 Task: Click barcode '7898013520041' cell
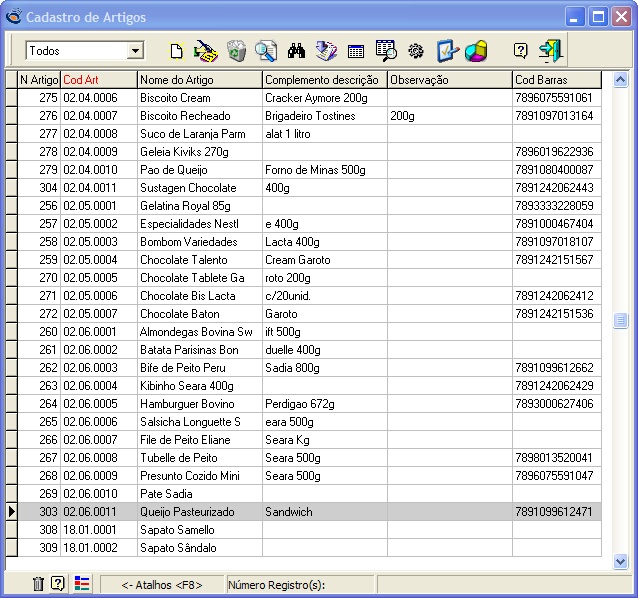point(557,458)
